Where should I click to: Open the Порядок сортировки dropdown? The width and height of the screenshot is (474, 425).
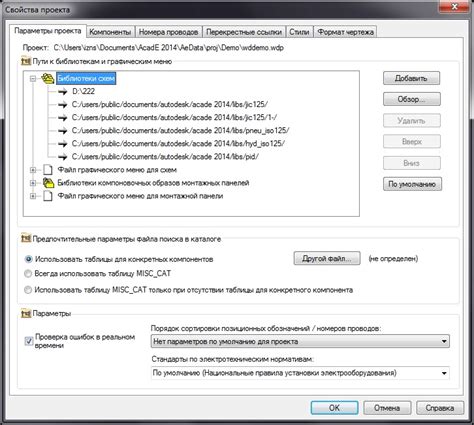tap(300, 341)
